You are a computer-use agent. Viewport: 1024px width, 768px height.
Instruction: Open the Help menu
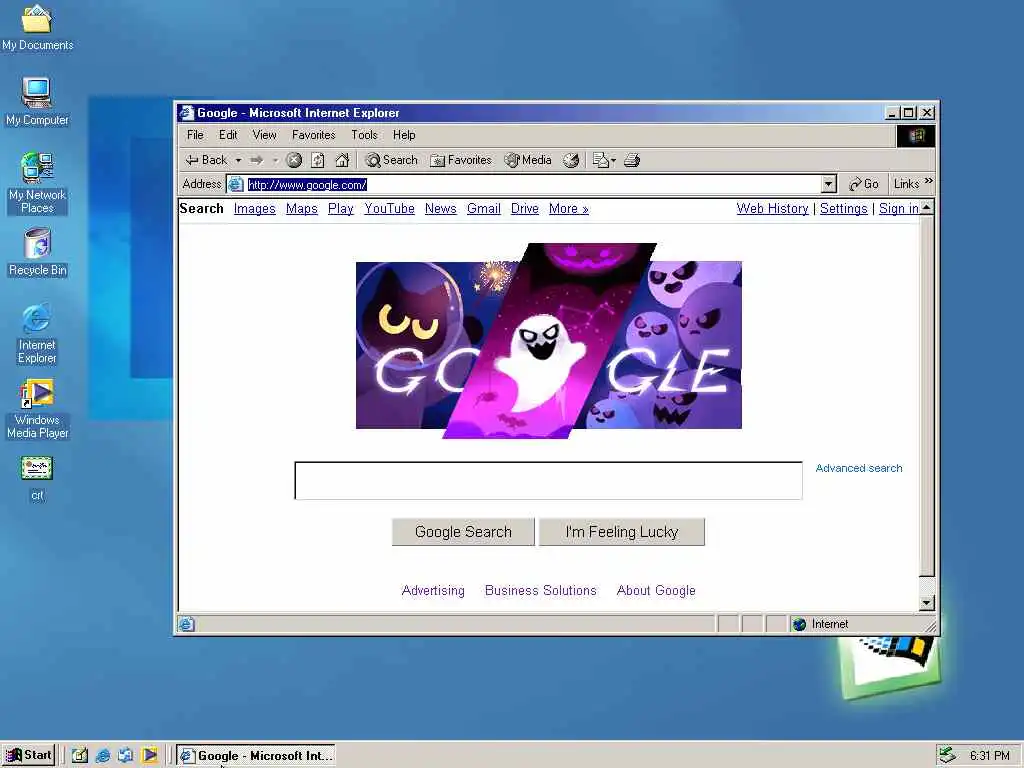pyautogui.click(x=404, y=135)
